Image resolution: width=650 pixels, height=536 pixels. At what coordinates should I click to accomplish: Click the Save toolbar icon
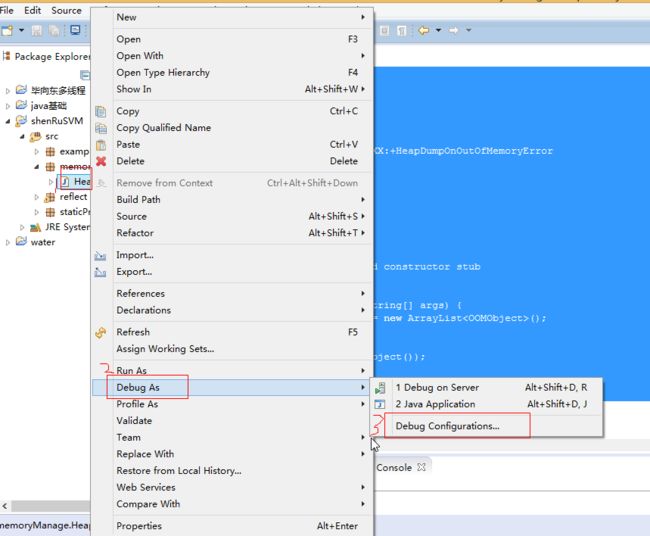coord(37,30)
